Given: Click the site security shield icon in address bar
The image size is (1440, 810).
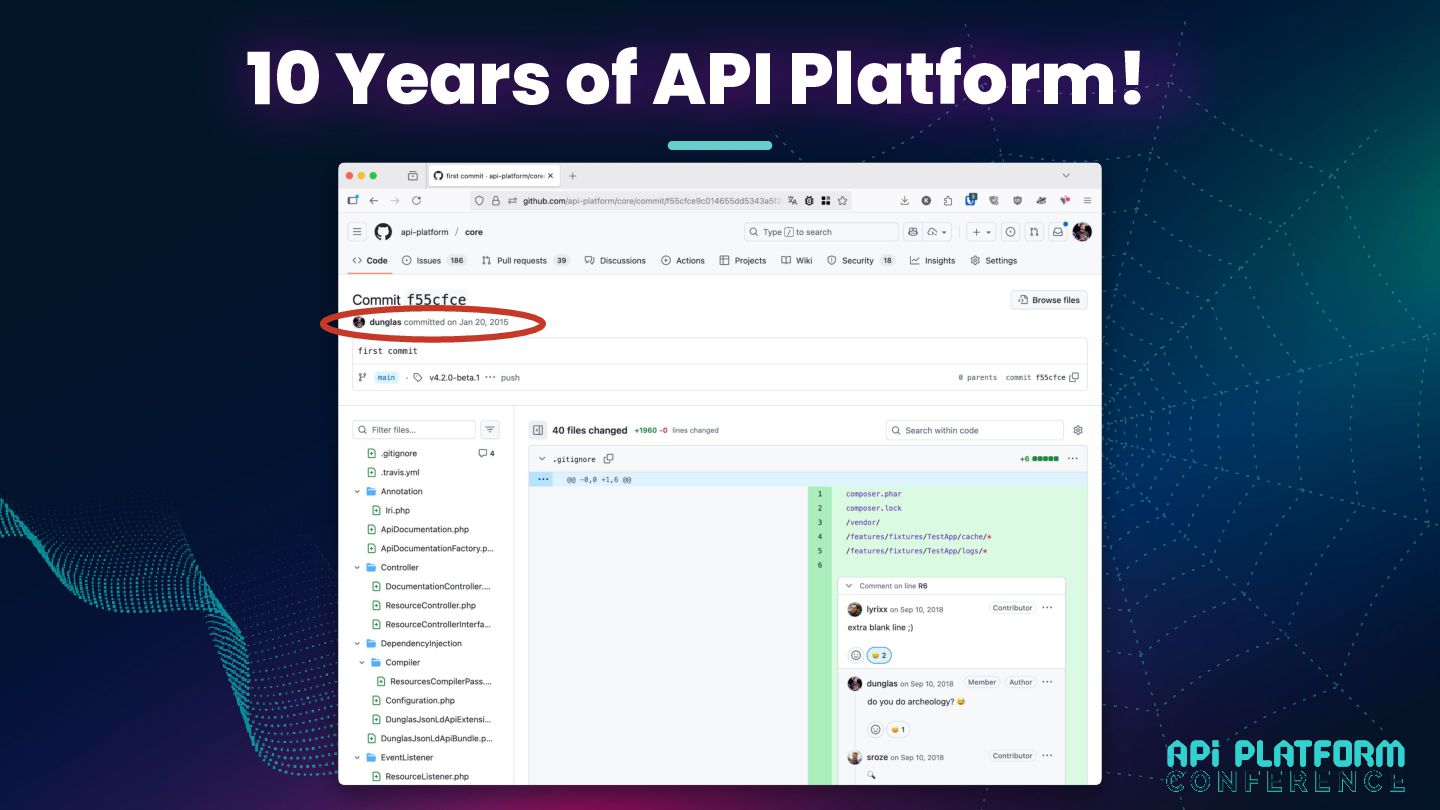Looking at the screenshot, I should pos(479,201).
